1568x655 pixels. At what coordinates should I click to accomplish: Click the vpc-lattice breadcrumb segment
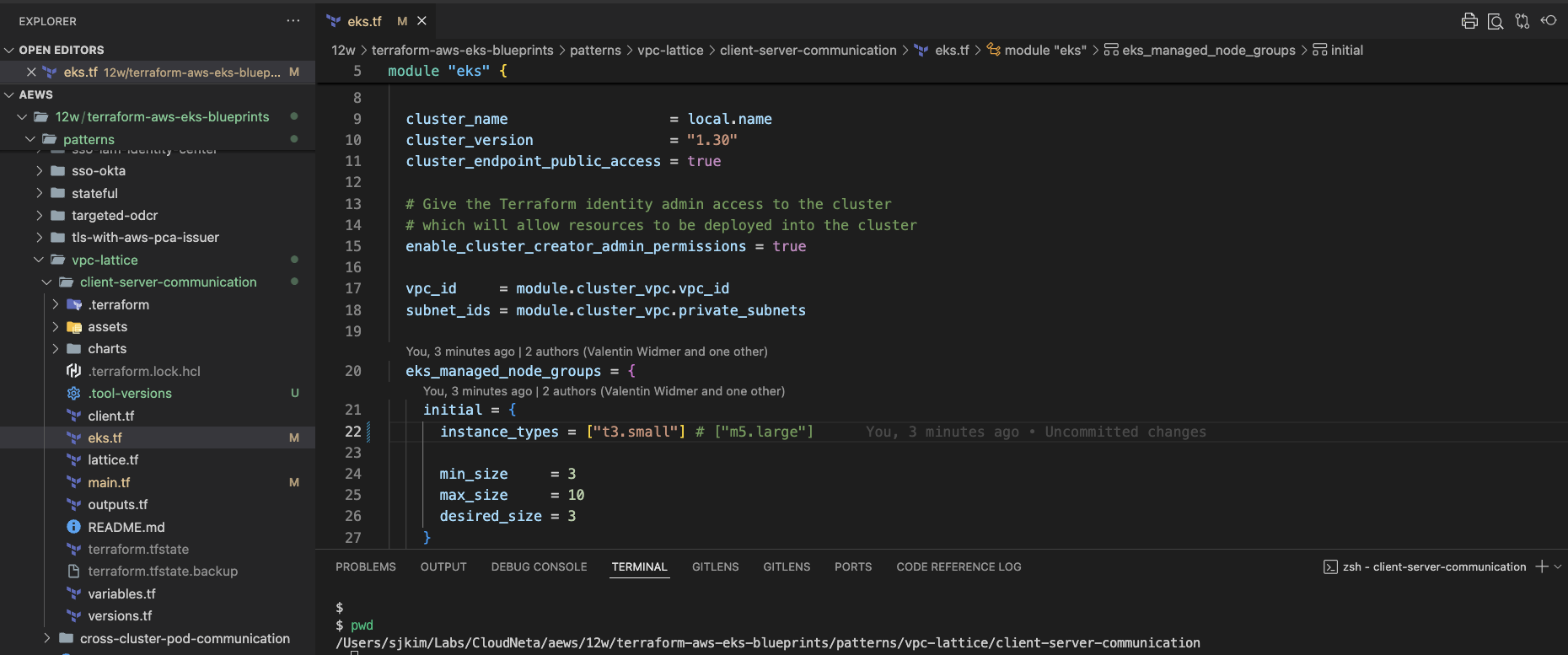(670, 51)
